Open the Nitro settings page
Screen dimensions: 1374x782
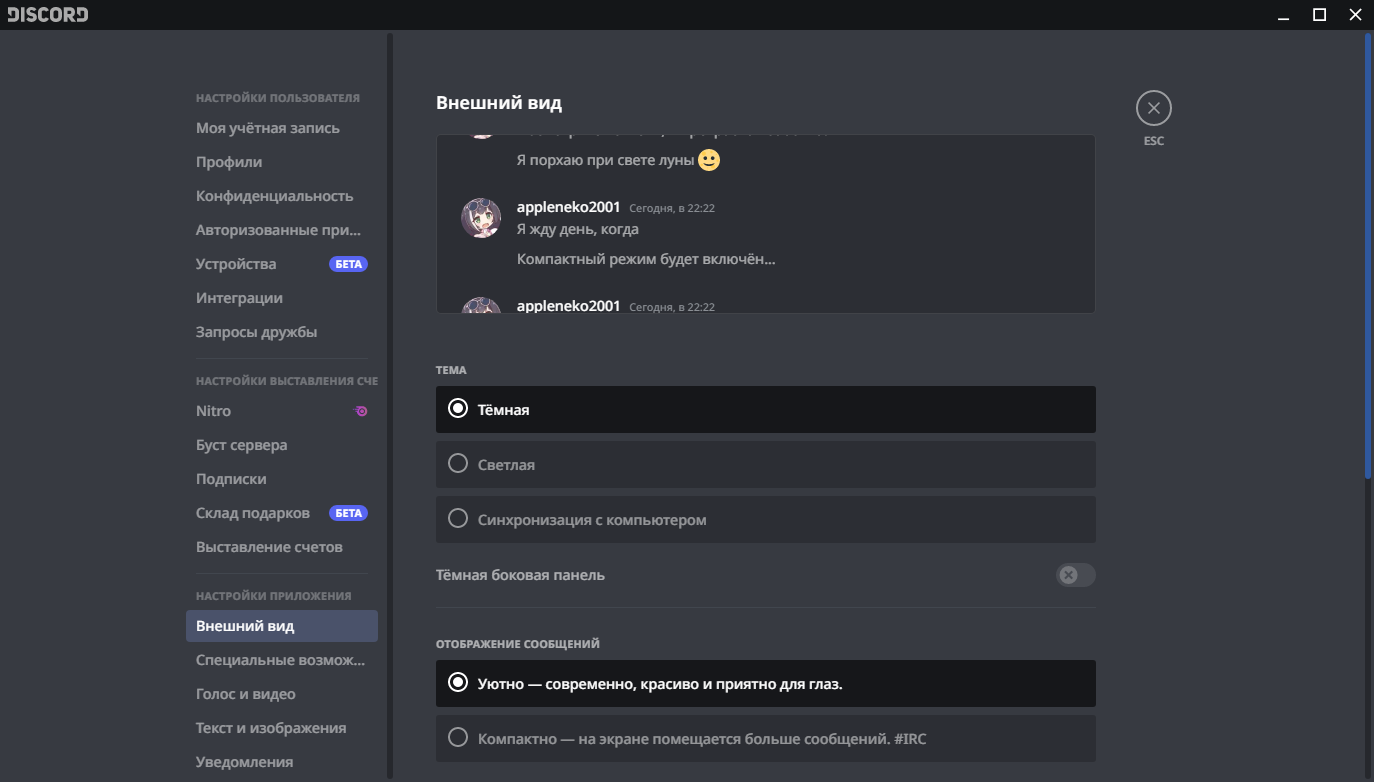click(282, 411)
